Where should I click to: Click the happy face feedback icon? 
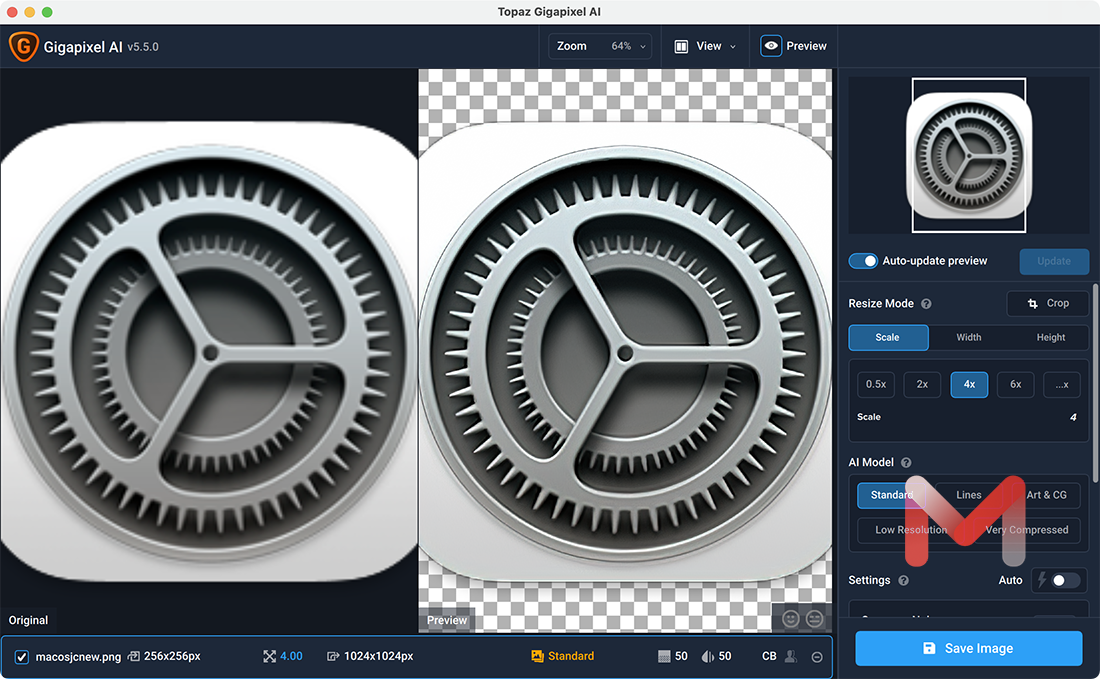(791, 619)
